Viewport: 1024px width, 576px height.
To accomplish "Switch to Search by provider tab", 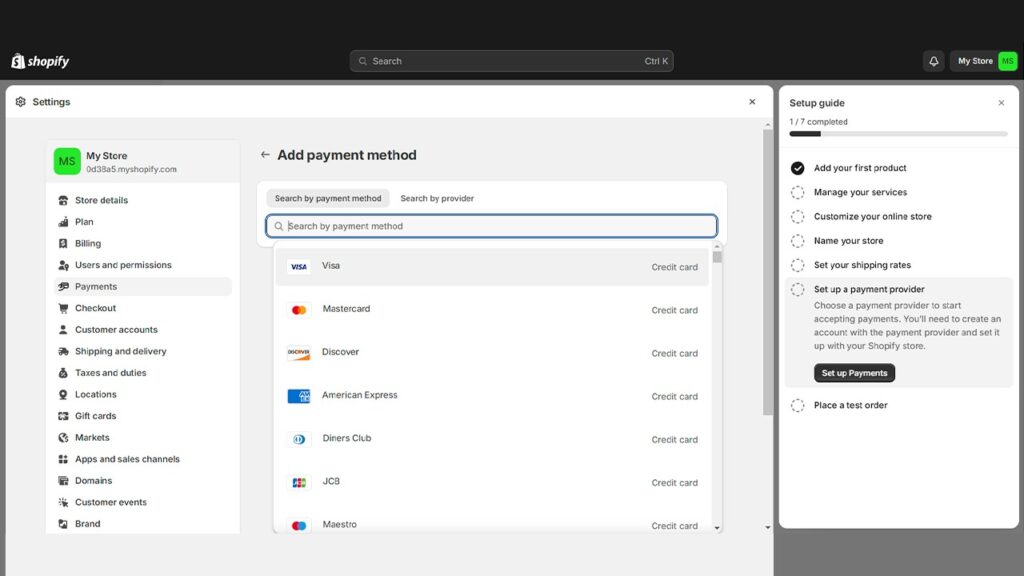I will click(437, 198).
